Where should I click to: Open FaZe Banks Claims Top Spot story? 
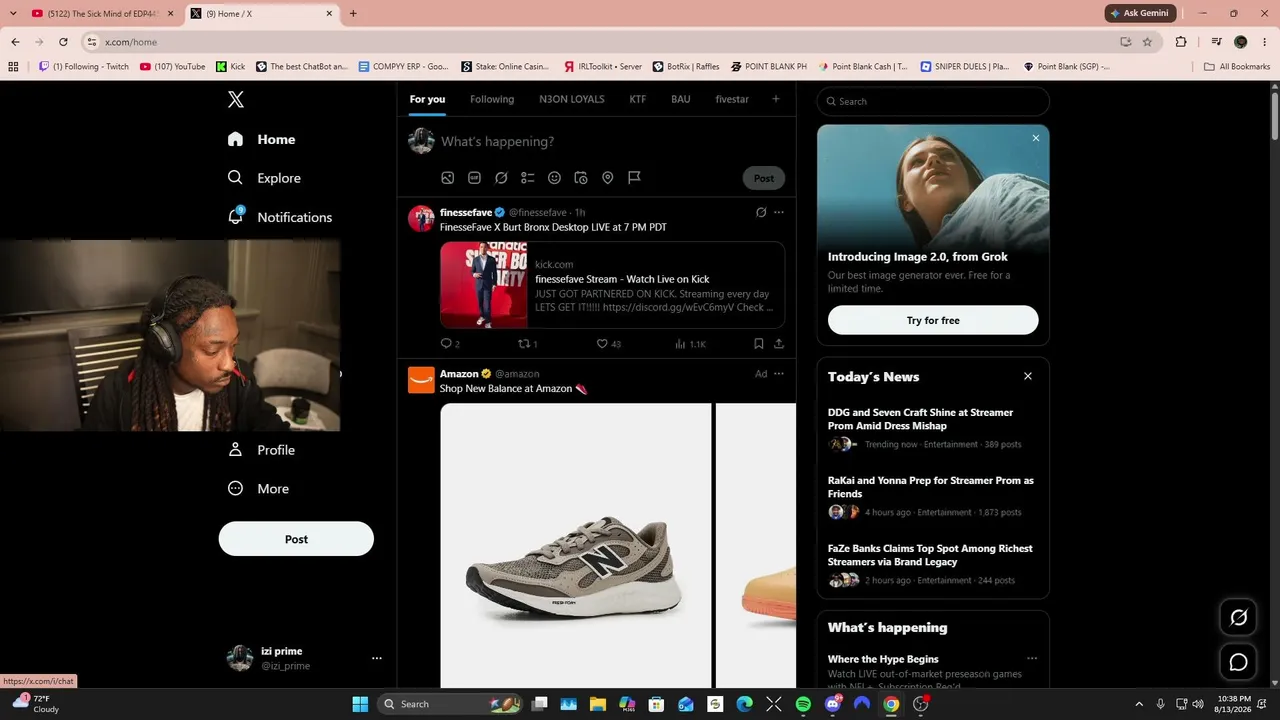[x=933, y=564]
